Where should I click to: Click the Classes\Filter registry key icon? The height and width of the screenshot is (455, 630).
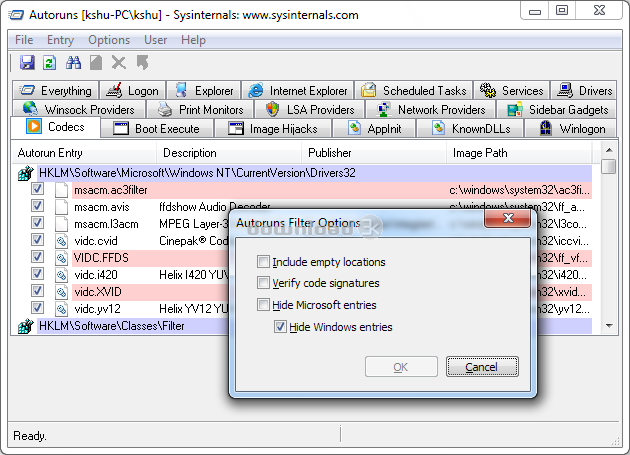[26, 326]
